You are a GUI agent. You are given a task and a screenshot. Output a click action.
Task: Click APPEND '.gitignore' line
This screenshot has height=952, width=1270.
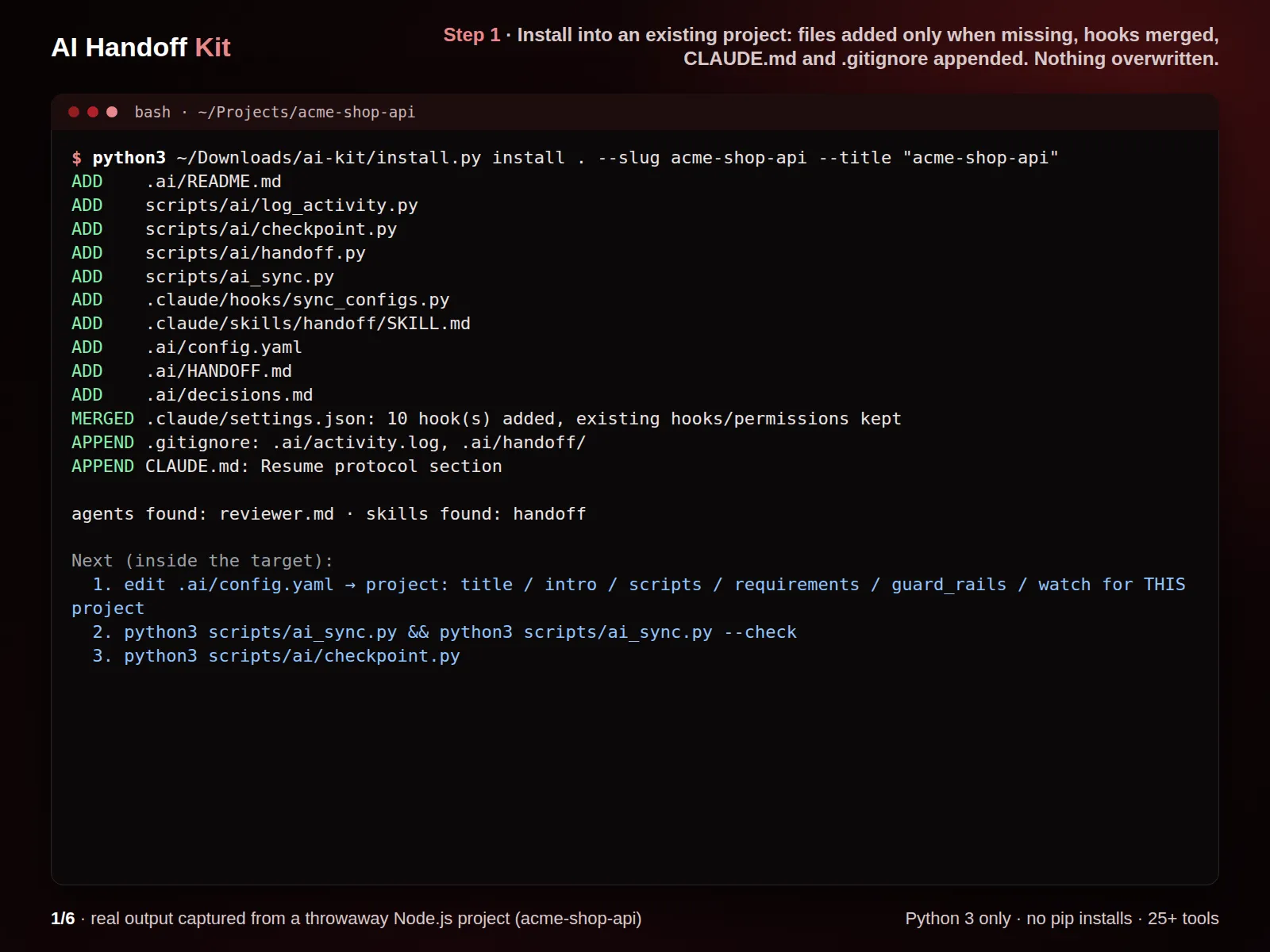pyautogui.click(x=329, y=443)
